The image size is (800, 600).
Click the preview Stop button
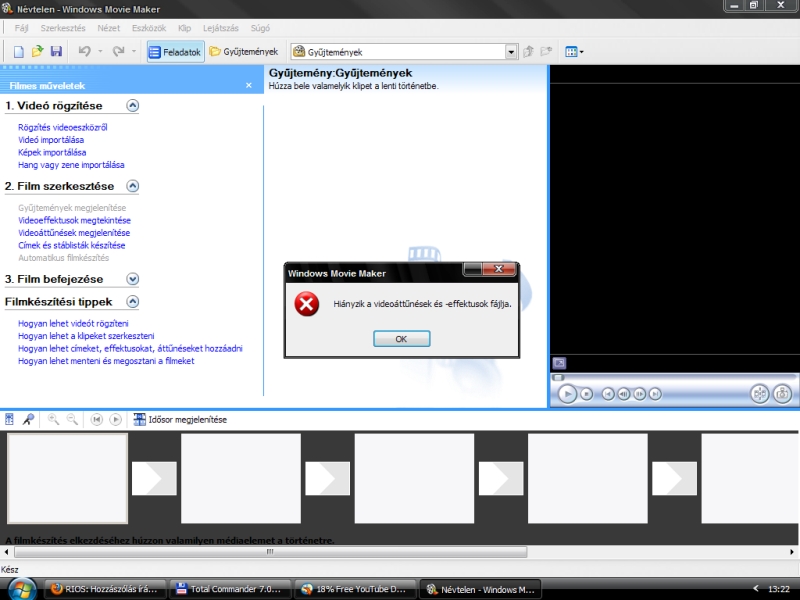tap(587, 394)
